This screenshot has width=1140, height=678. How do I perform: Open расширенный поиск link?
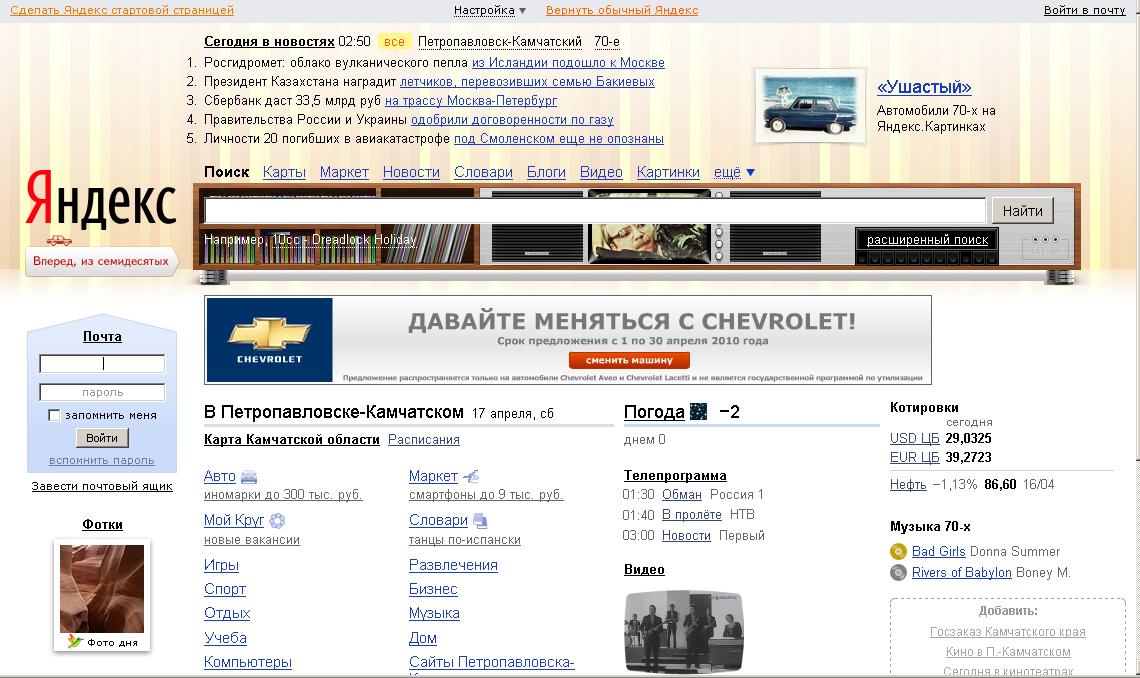click(927, 239)
